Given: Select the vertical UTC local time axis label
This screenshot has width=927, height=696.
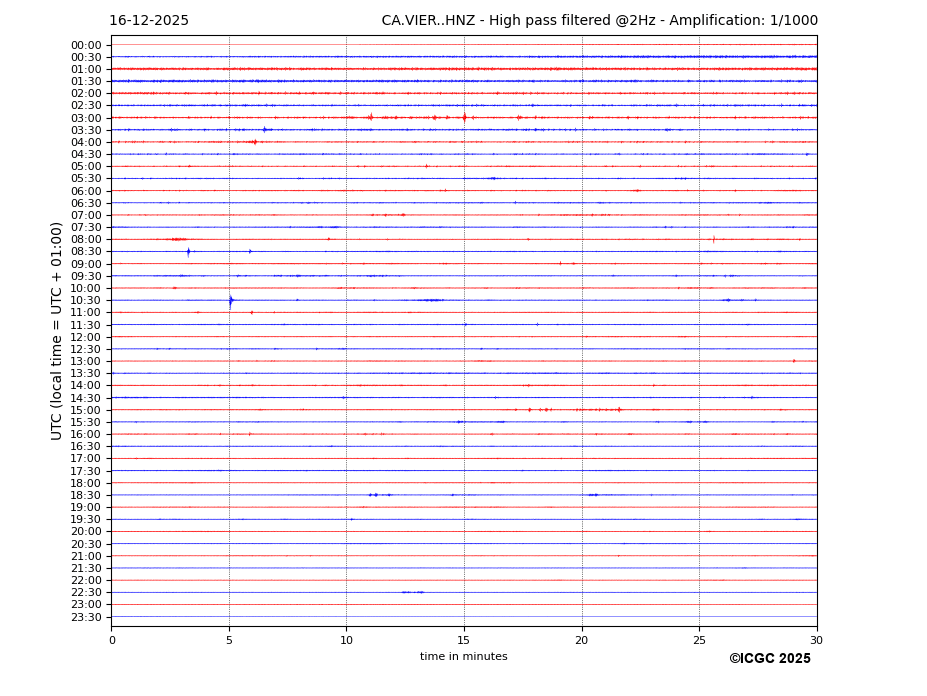Looking at the screenshot, I should pyautogui.click(x=57, y=330).
